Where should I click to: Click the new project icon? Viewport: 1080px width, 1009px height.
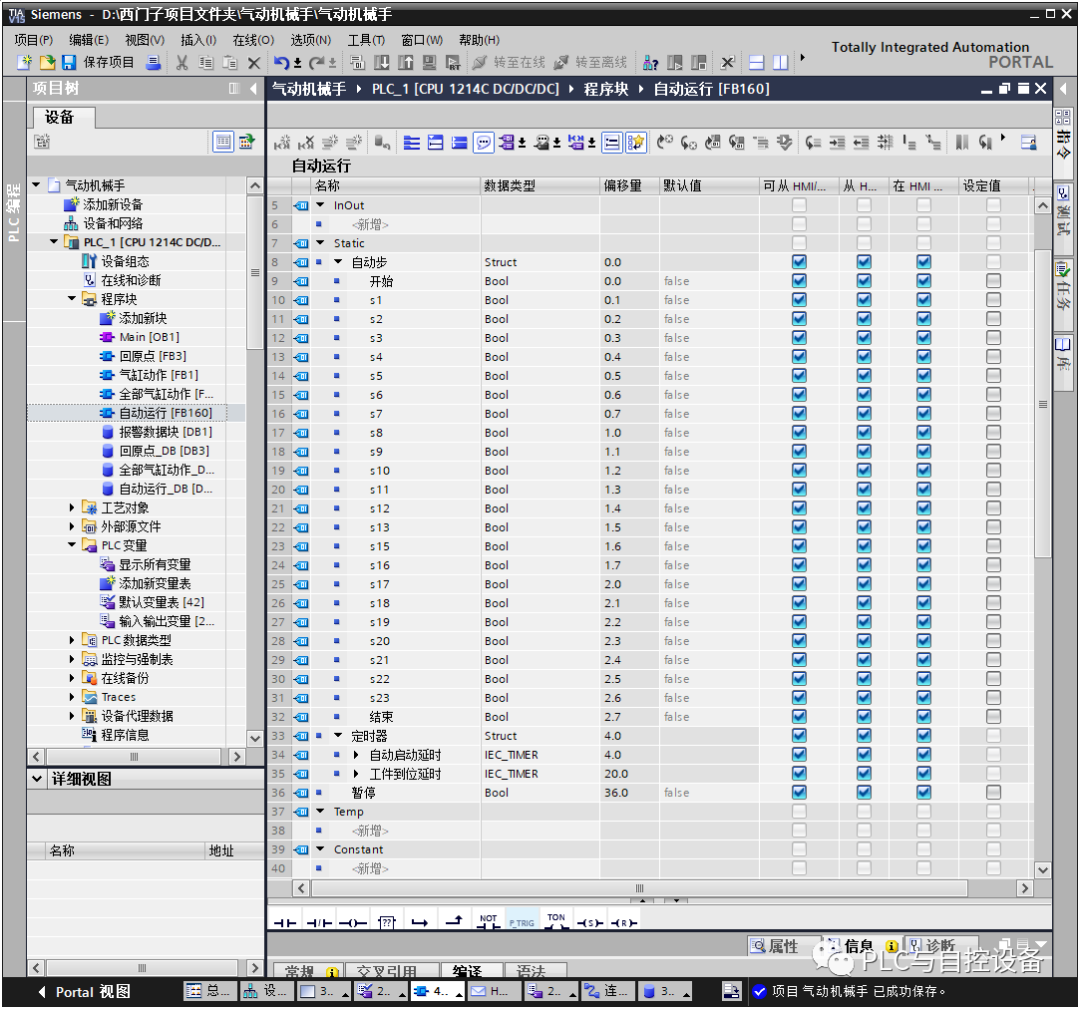tap(25, 63)
